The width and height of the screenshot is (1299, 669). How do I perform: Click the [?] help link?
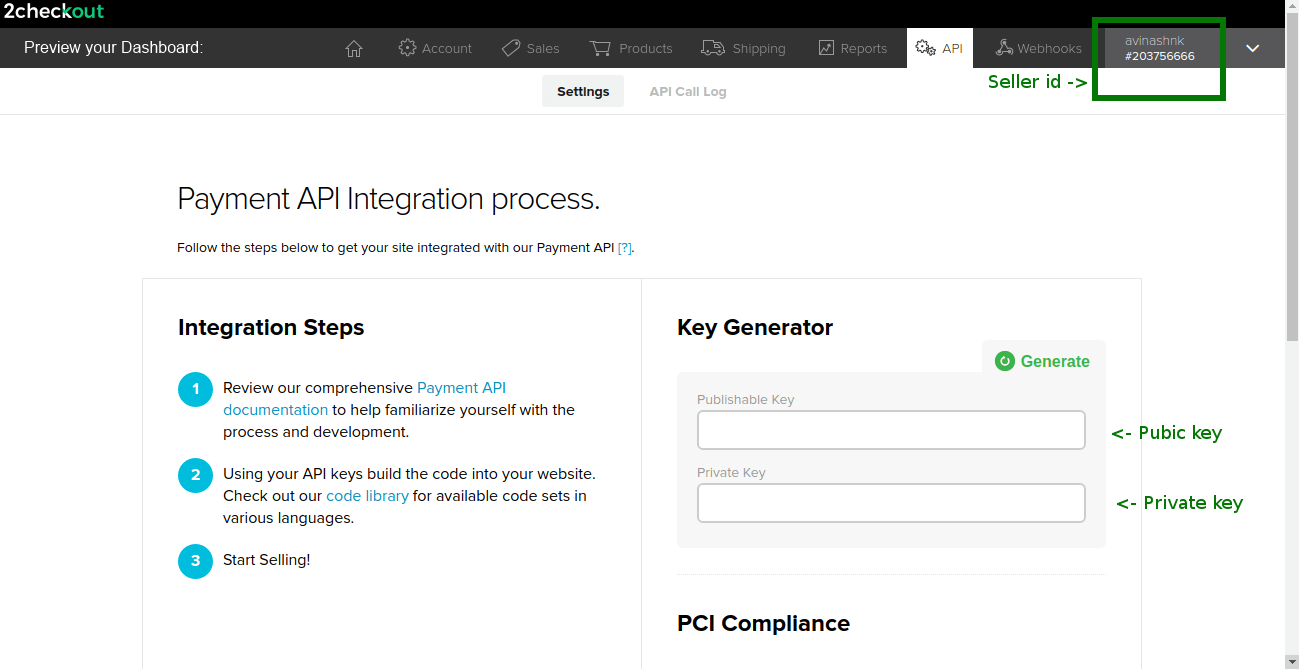pyautogui.click(x=625, y=248)
